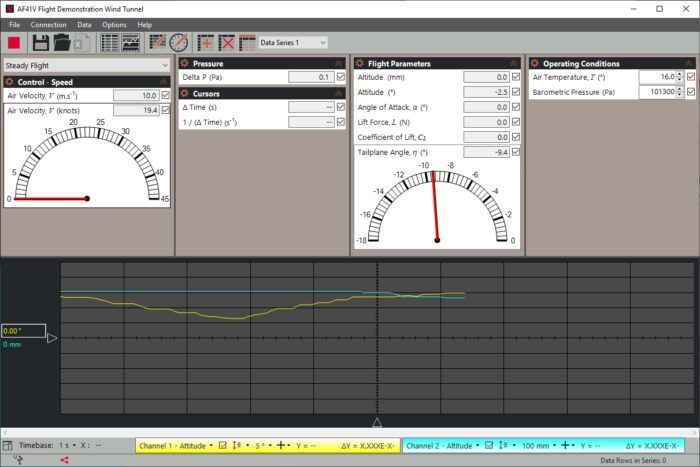
Task: Toggle the Air Temperature checkbox
Action: click(691, 77)
